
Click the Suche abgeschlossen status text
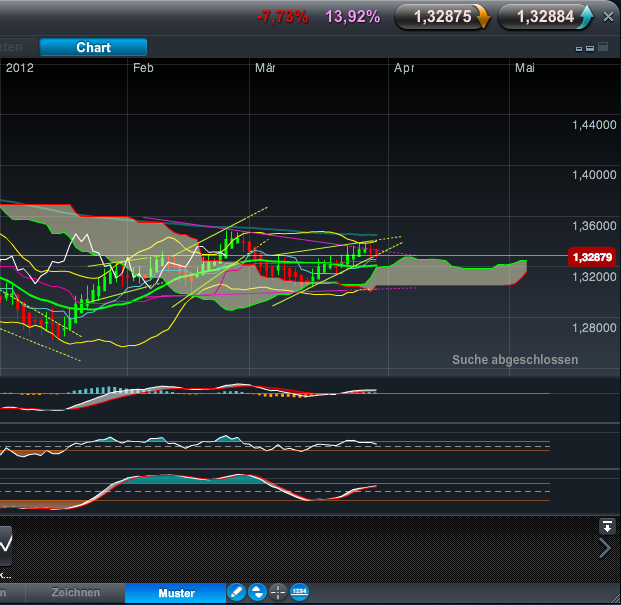515,360
